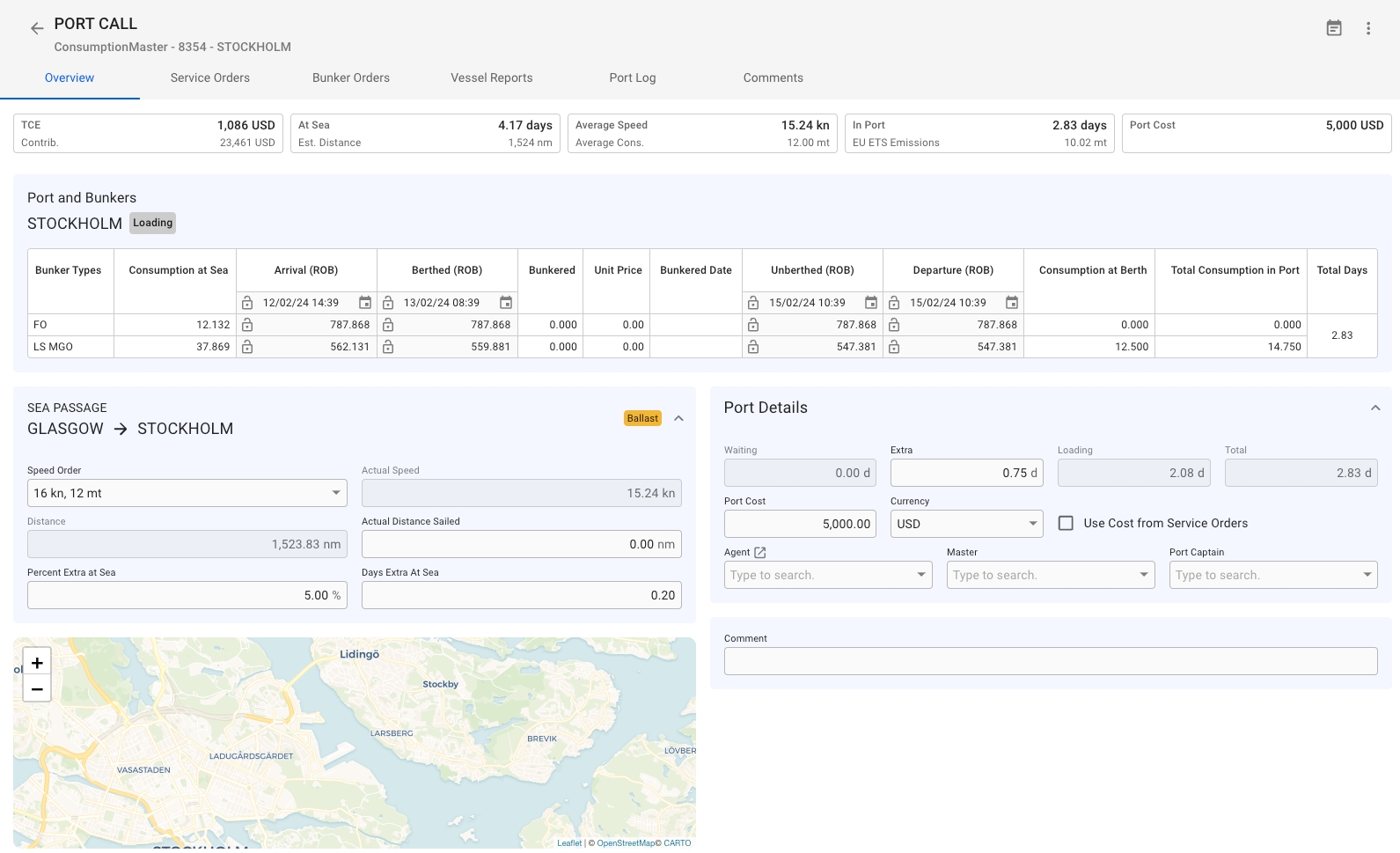Click the Comment text field
The height and width of the screenshot is (853, 1400).
pos(1050,661)
